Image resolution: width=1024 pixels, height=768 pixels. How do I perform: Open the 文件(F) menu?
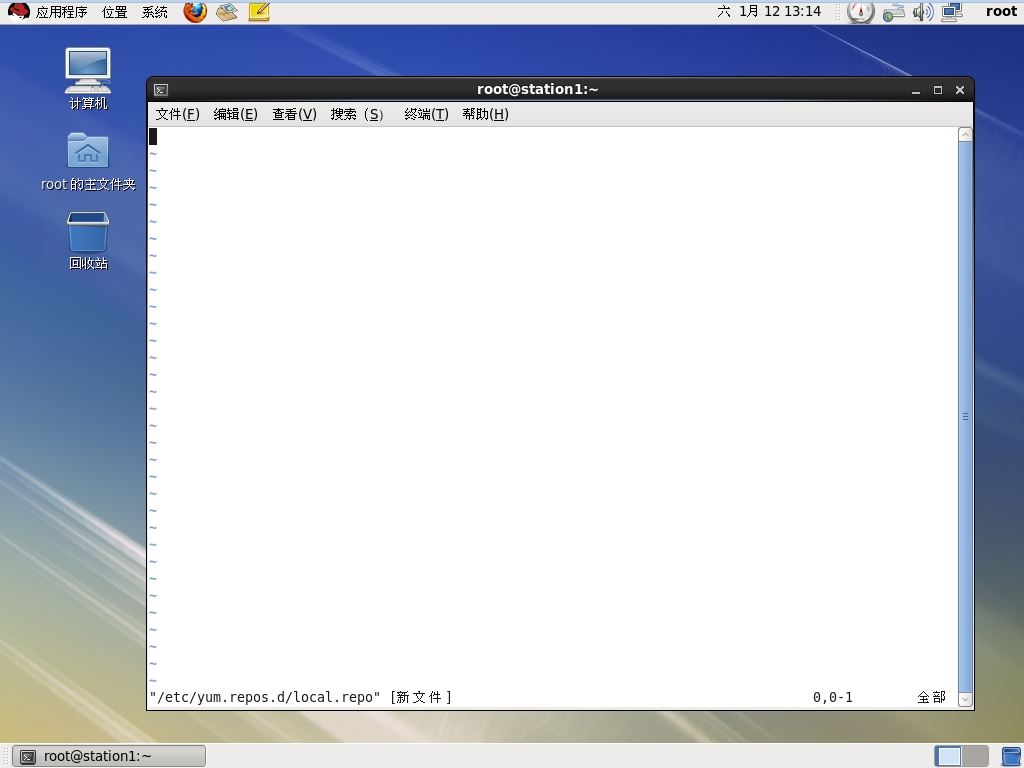pos(178,114)
